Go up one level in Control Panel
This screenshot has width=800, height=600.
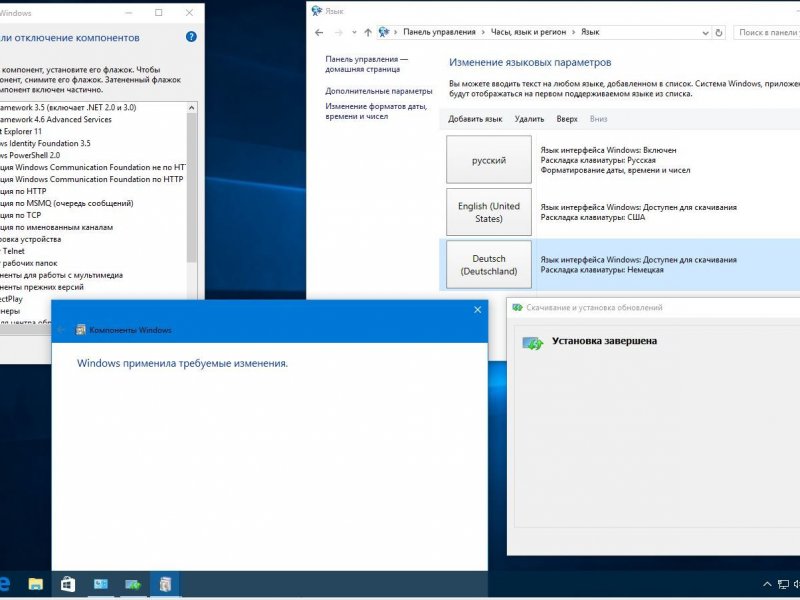pyautogui.click(x=368, y=32)
